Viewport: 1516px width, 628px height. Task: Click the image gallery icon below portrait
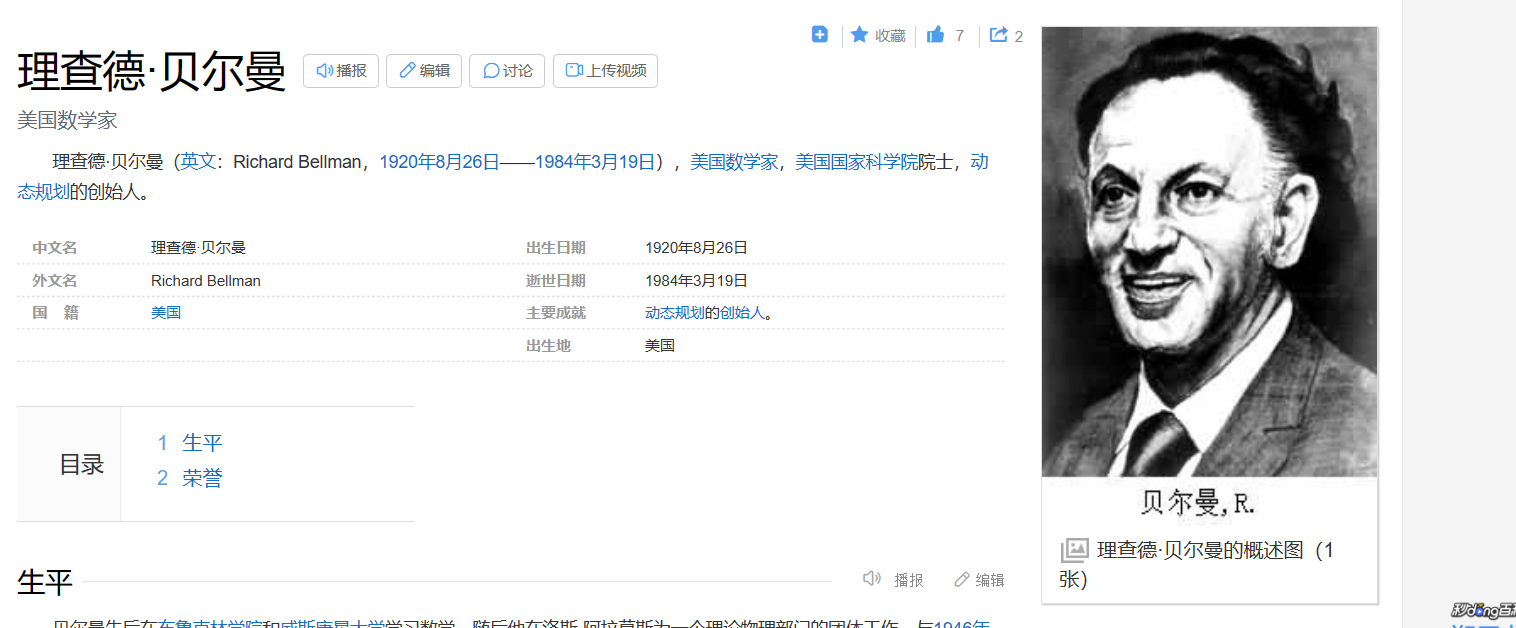[x=1074, y=550]
